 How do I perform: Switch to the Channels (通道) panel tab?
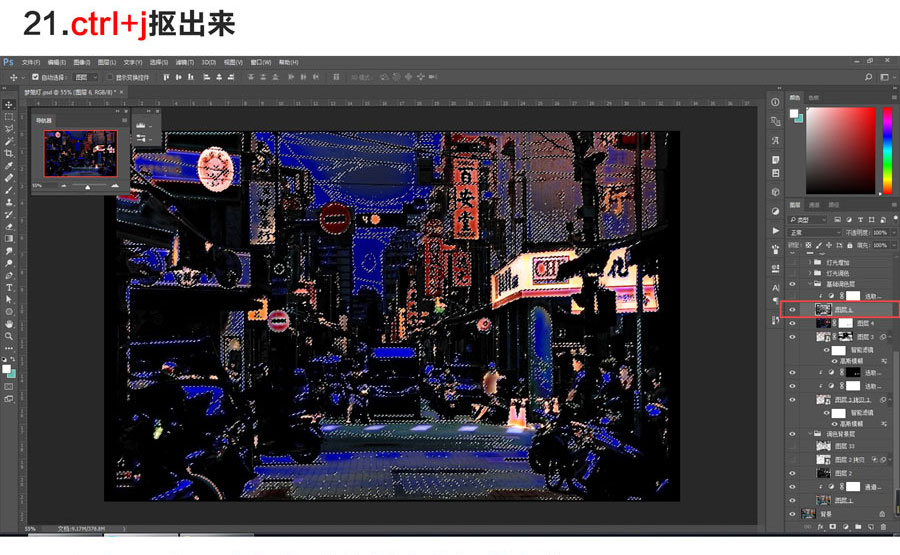coord(814,205)
